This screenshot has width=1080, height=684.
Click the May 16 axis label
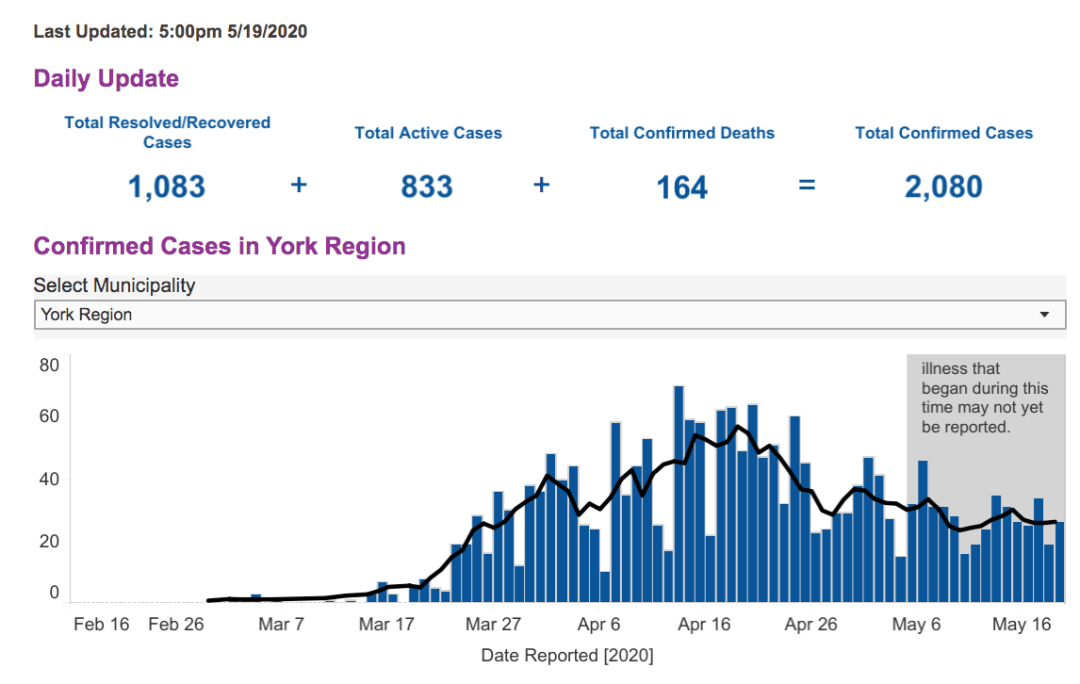[1021, 625]
